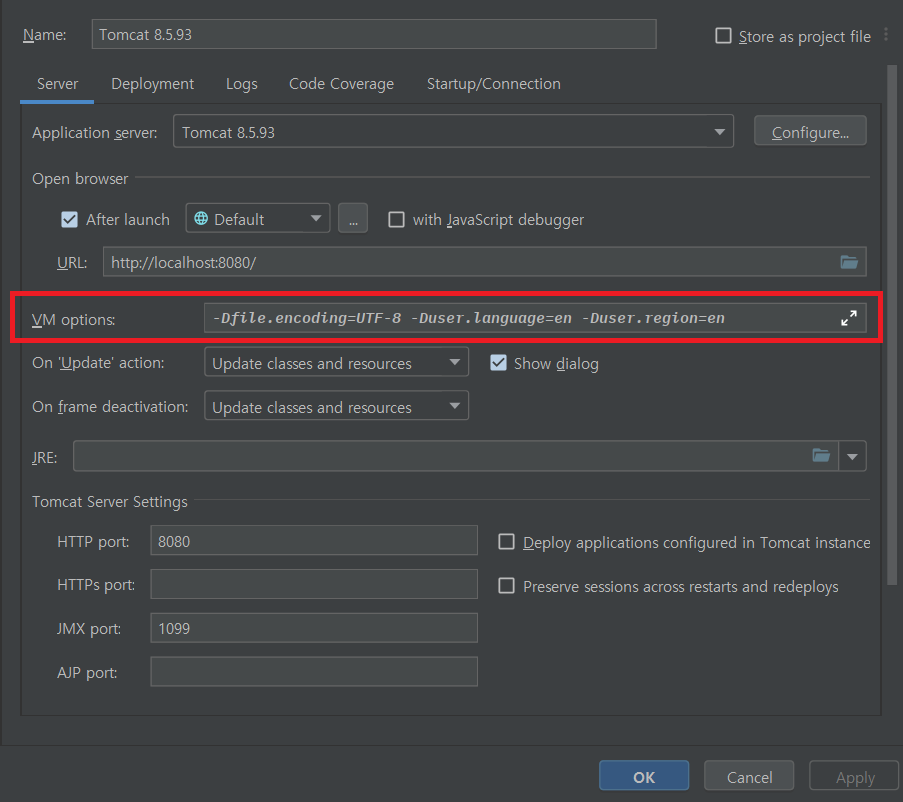
Task: Switch to the Logs tab
Action: pyautogui.click(x=242, y=84)
